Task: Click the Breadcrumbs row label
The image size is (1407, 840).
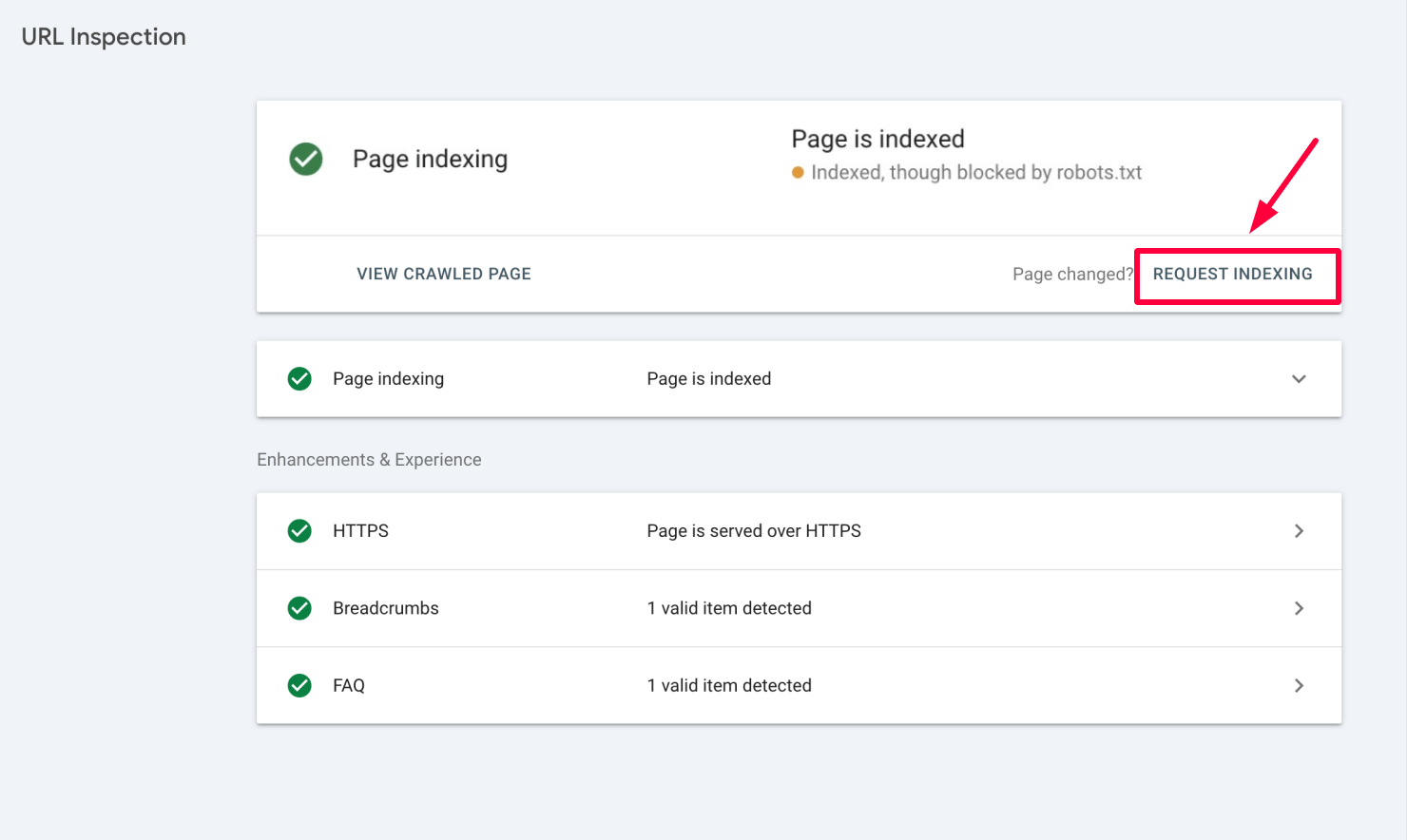Action: [386, 608]
